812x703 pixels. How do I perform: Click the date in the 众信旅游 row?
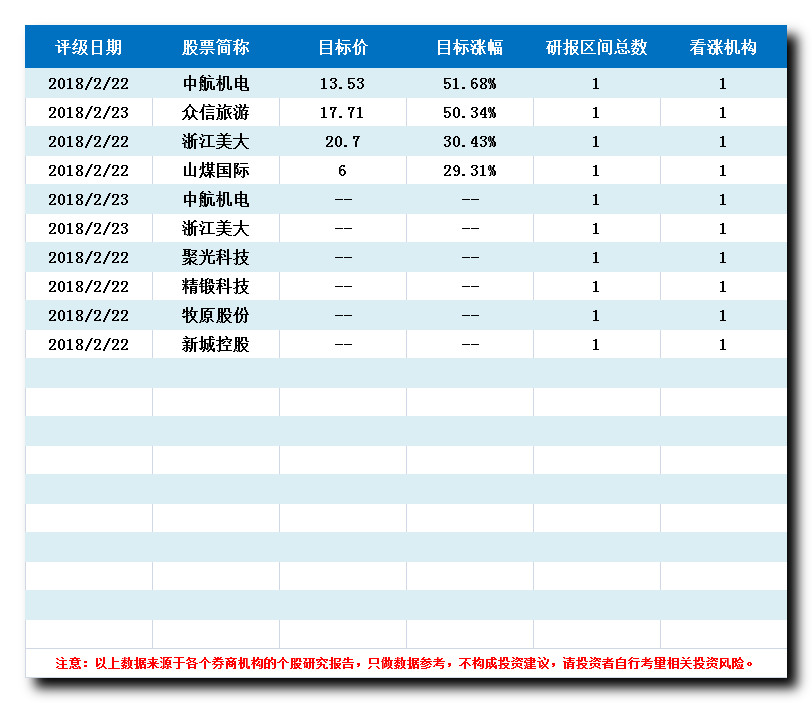coord(89,113)
